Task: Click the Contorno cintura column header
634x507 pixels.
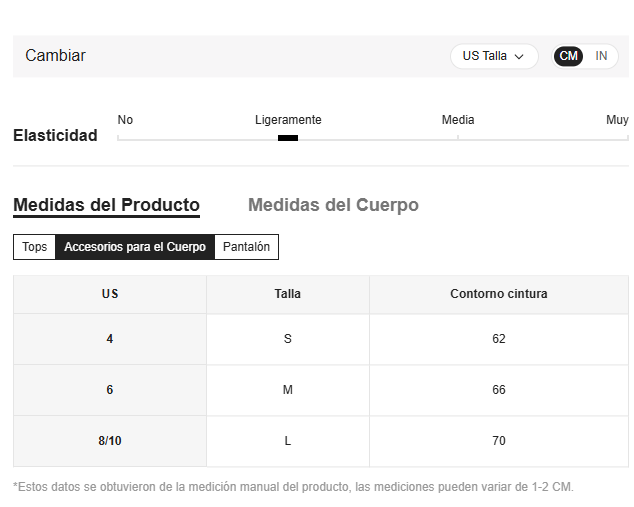Action: point(499,294)
